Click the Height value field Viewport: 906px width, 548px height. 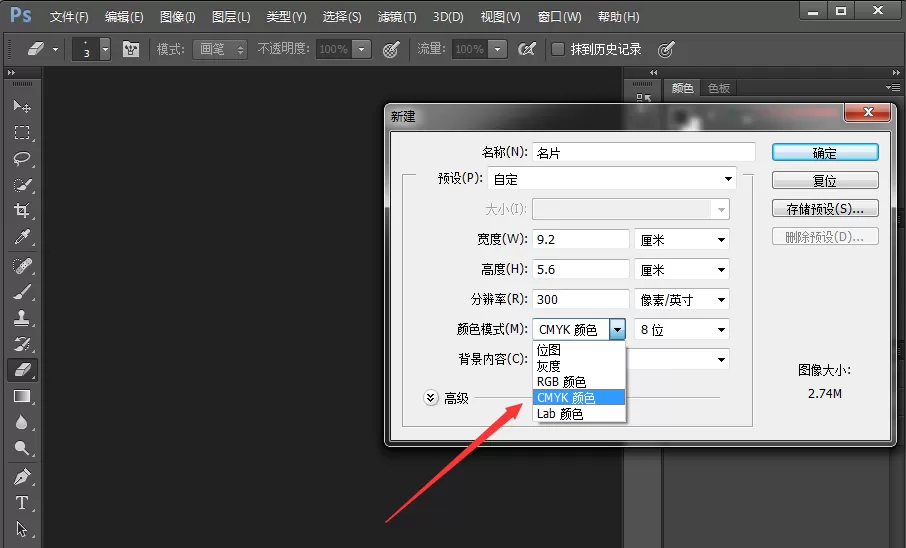[581, 269]
